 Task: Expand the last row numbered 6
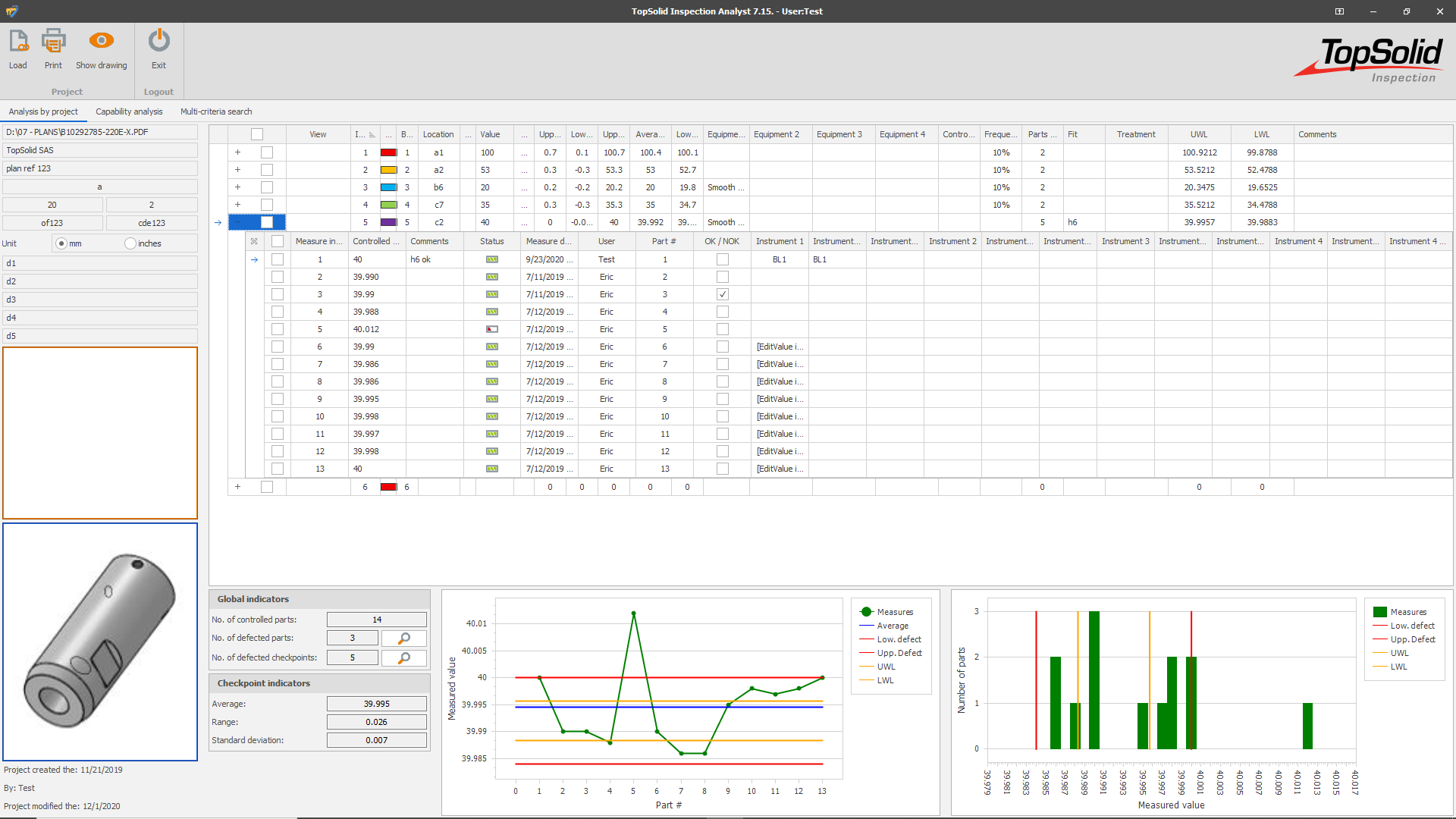coord(237,487)
